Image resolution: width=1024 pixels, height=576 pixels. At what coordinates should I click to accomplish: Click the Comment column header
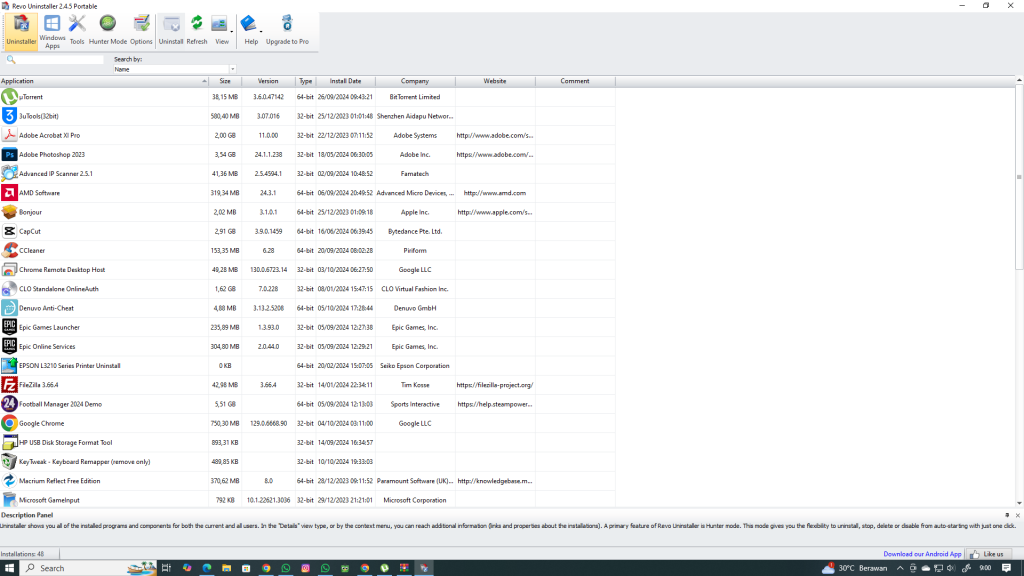click(x=575, y=81)
